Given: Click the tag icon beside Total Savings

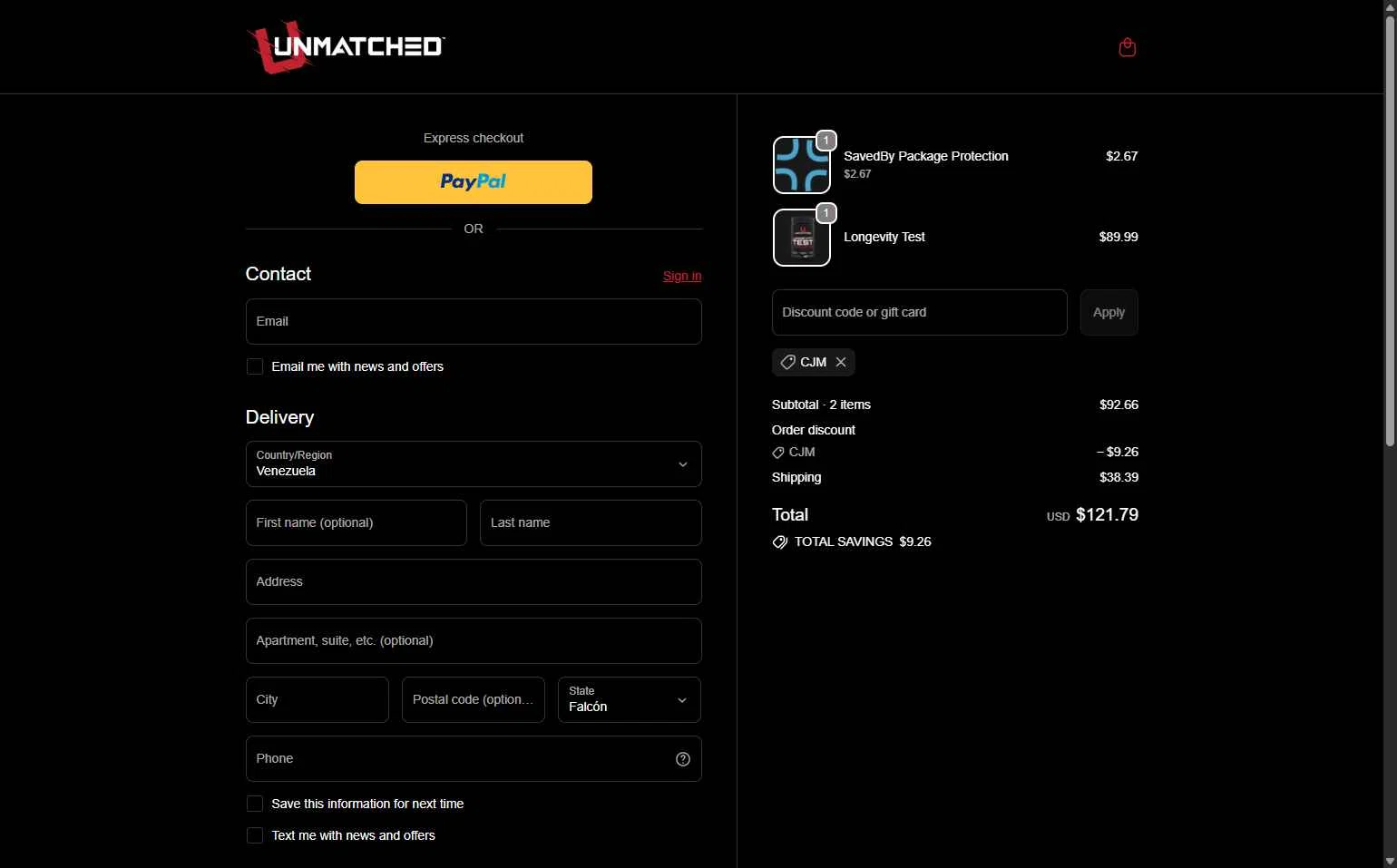Looking at the screenshot, I should click(780, 542).
